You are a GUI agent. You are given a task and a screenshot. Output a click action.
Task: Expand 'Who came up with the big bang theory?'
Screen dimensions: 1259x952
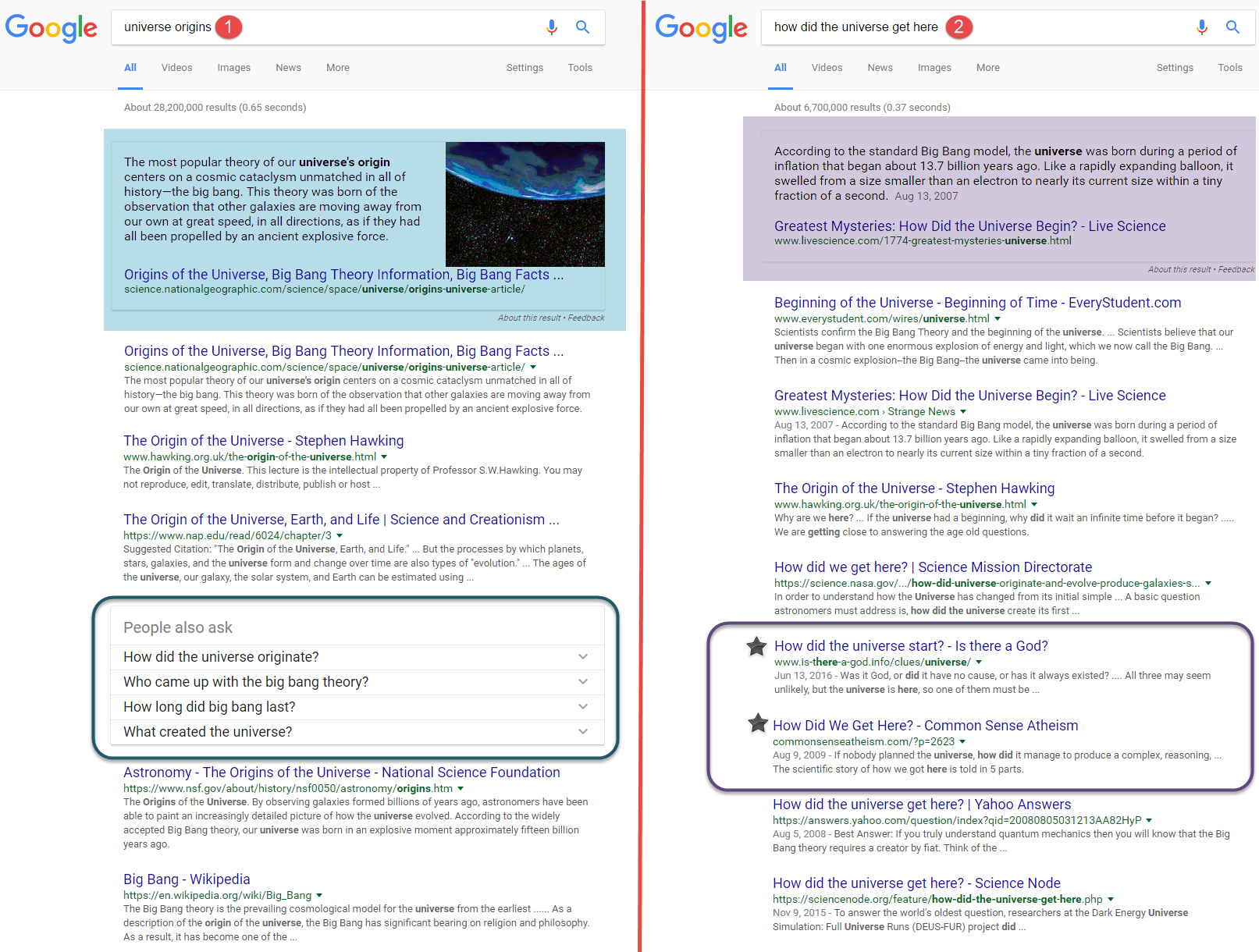pyautogui.click(x=582, y=682)
